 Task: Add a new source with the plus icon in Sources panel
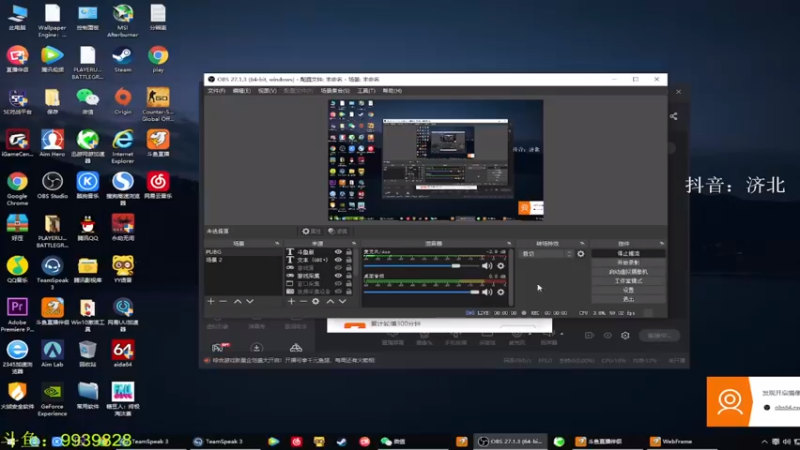click(291, 302)
